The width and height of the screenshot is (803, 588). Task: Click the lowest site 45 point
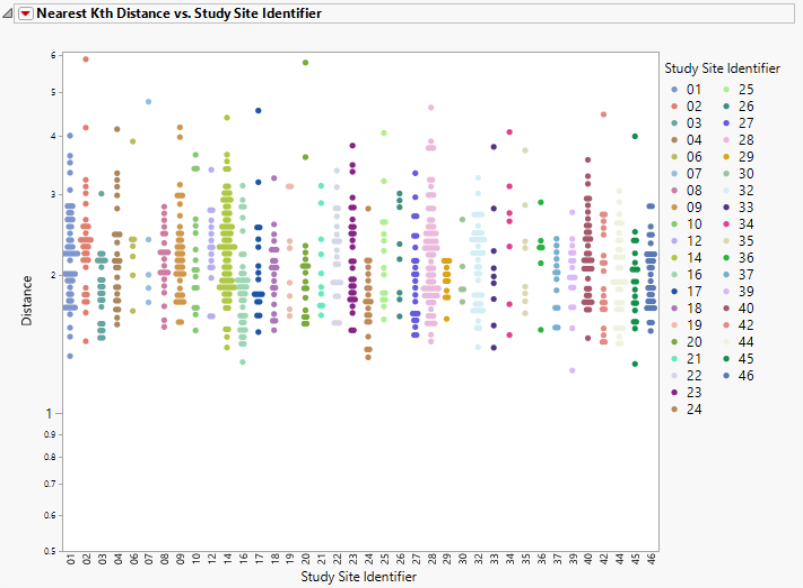[635, 364]
